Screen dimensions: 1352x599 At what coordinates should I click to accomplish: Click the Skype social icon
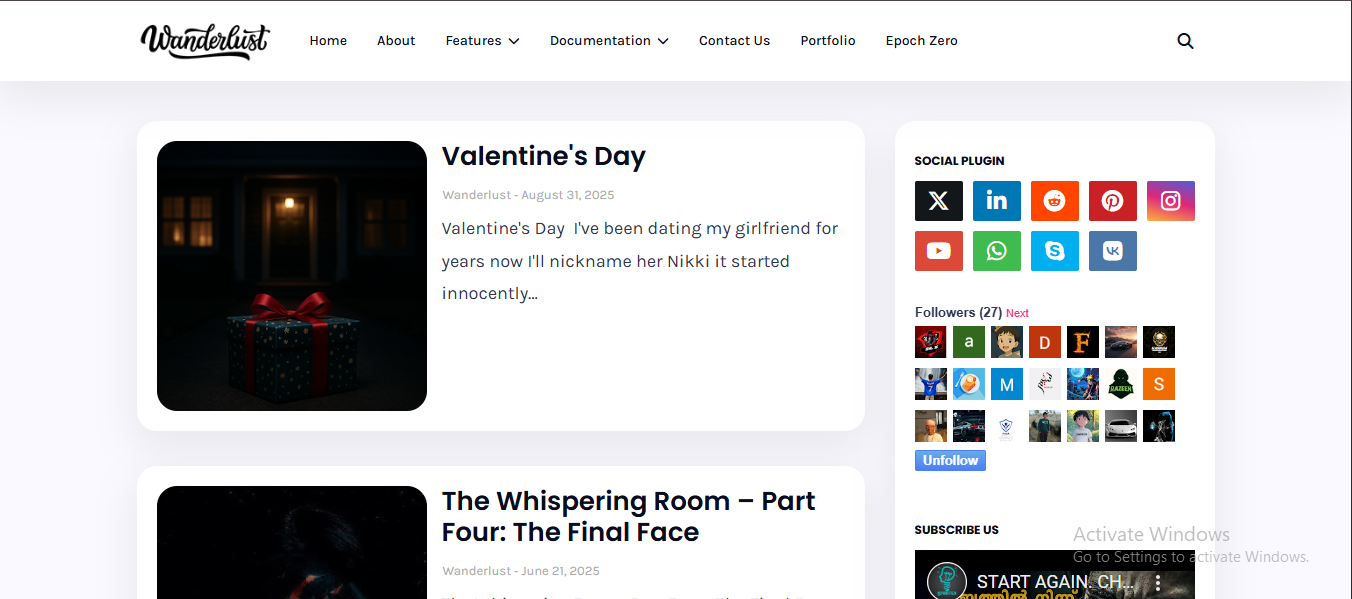[1054, 251]
